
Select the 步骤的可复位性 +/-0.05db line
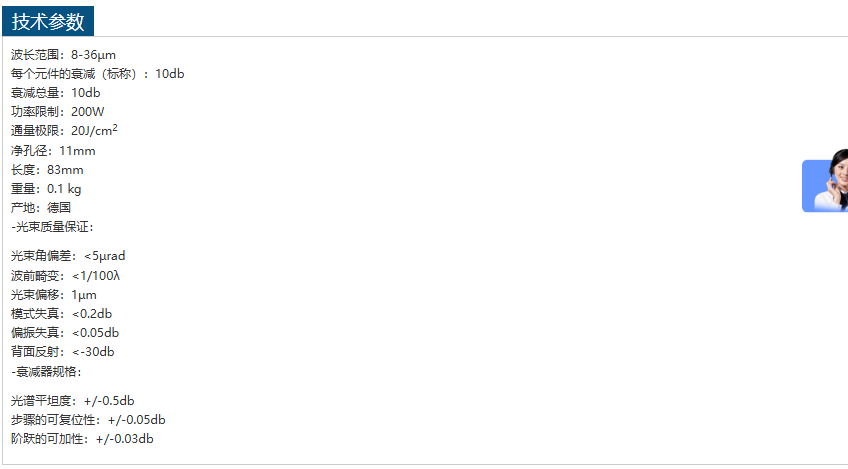88,420
